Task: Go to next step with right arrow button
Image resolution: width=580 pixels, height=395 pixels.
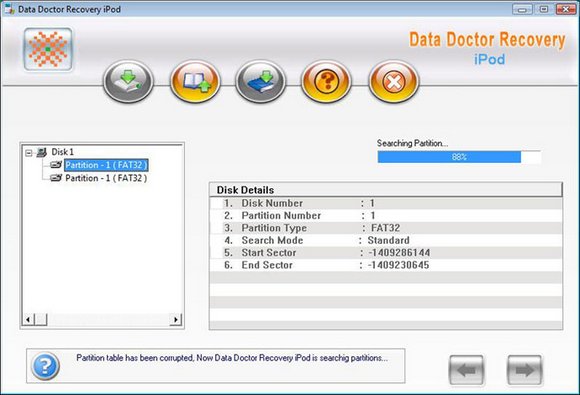Action: [x=525, y=370]
